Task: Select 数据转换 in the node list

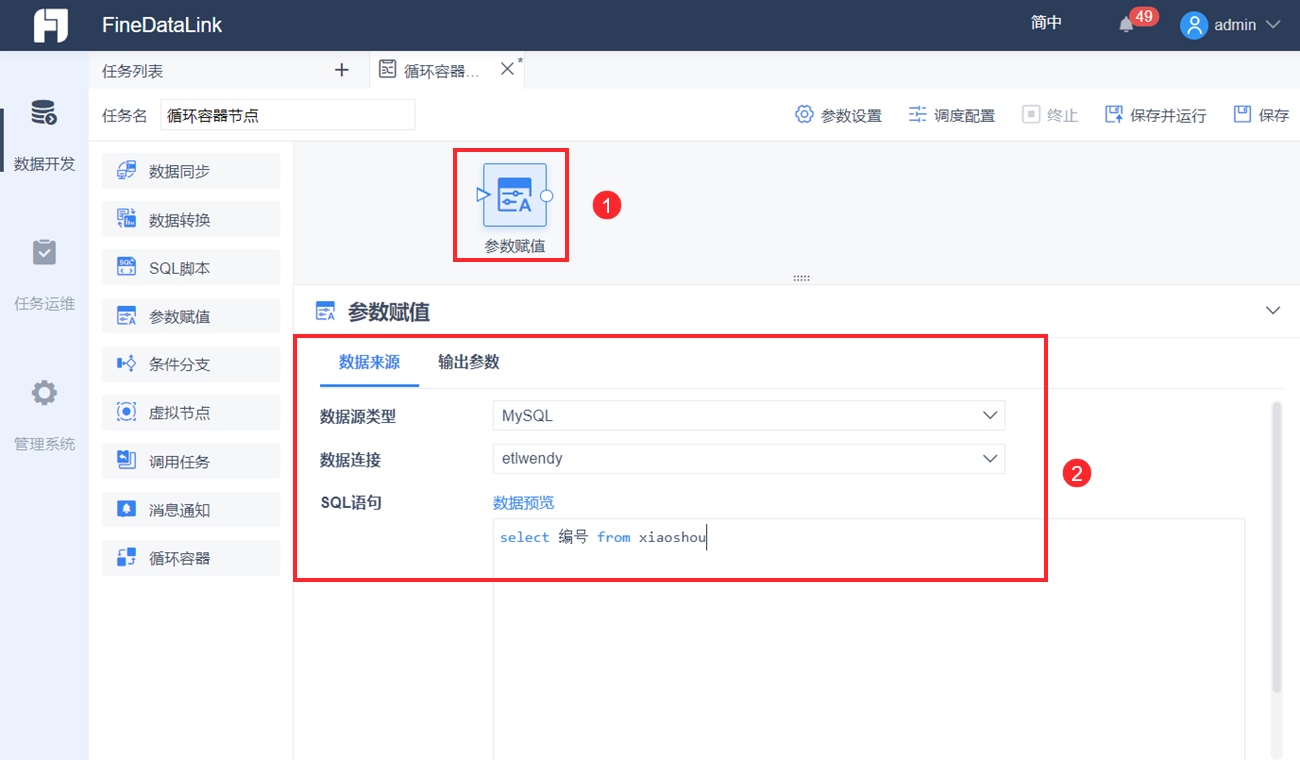Action: coord(191,219)
